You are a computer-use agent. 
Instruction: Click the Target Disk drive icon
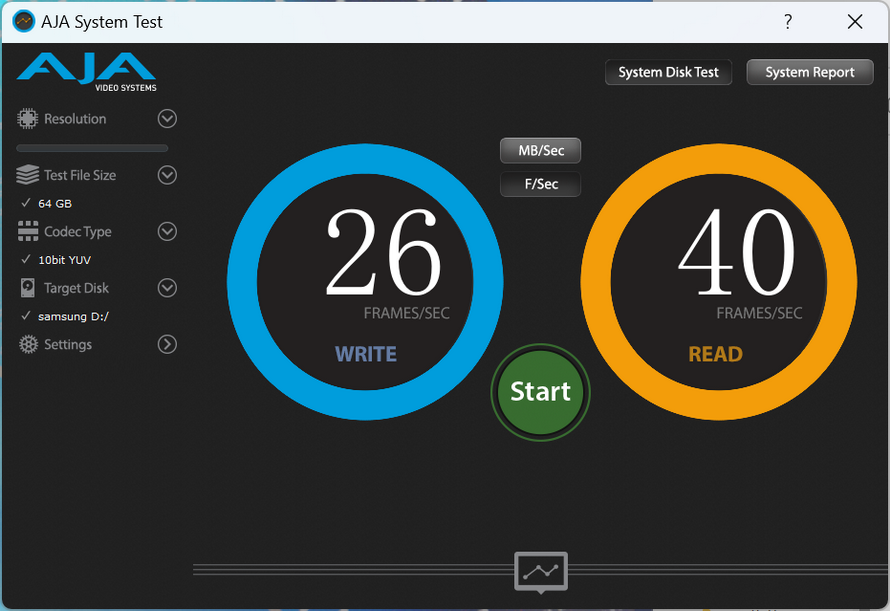27,288
